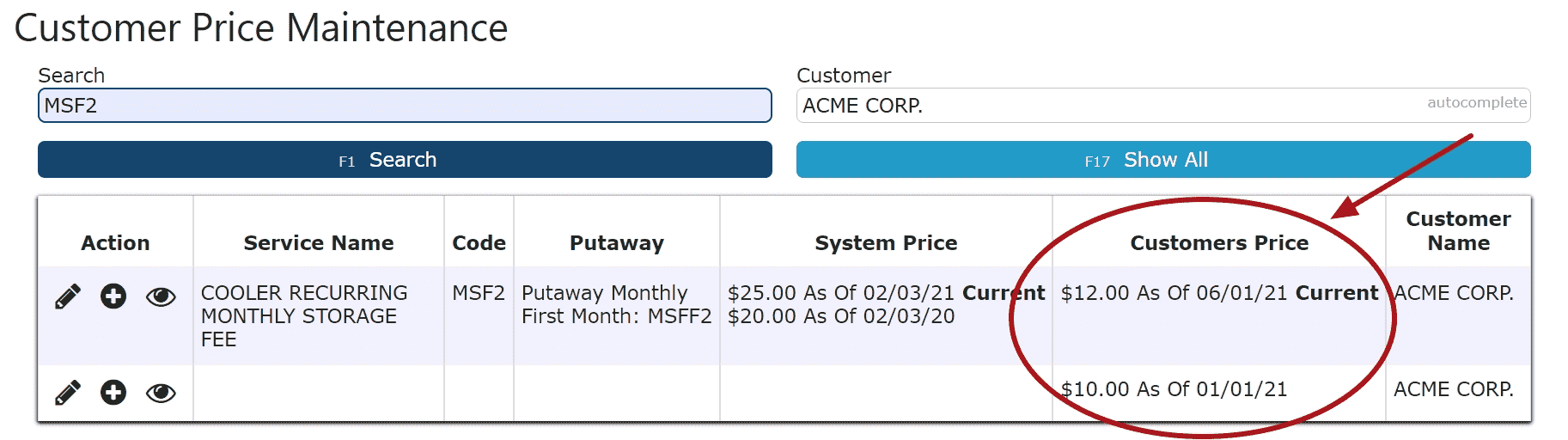Click the F17 Show All button
This screenshot has width=1568, height=440.
pyautogui.click(x=1163, y=160)
